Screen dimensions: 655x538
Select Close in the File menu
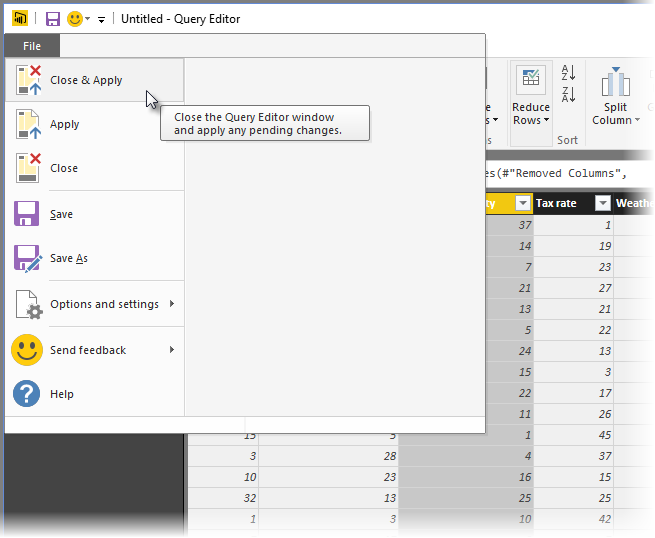[x=64, y=168]
